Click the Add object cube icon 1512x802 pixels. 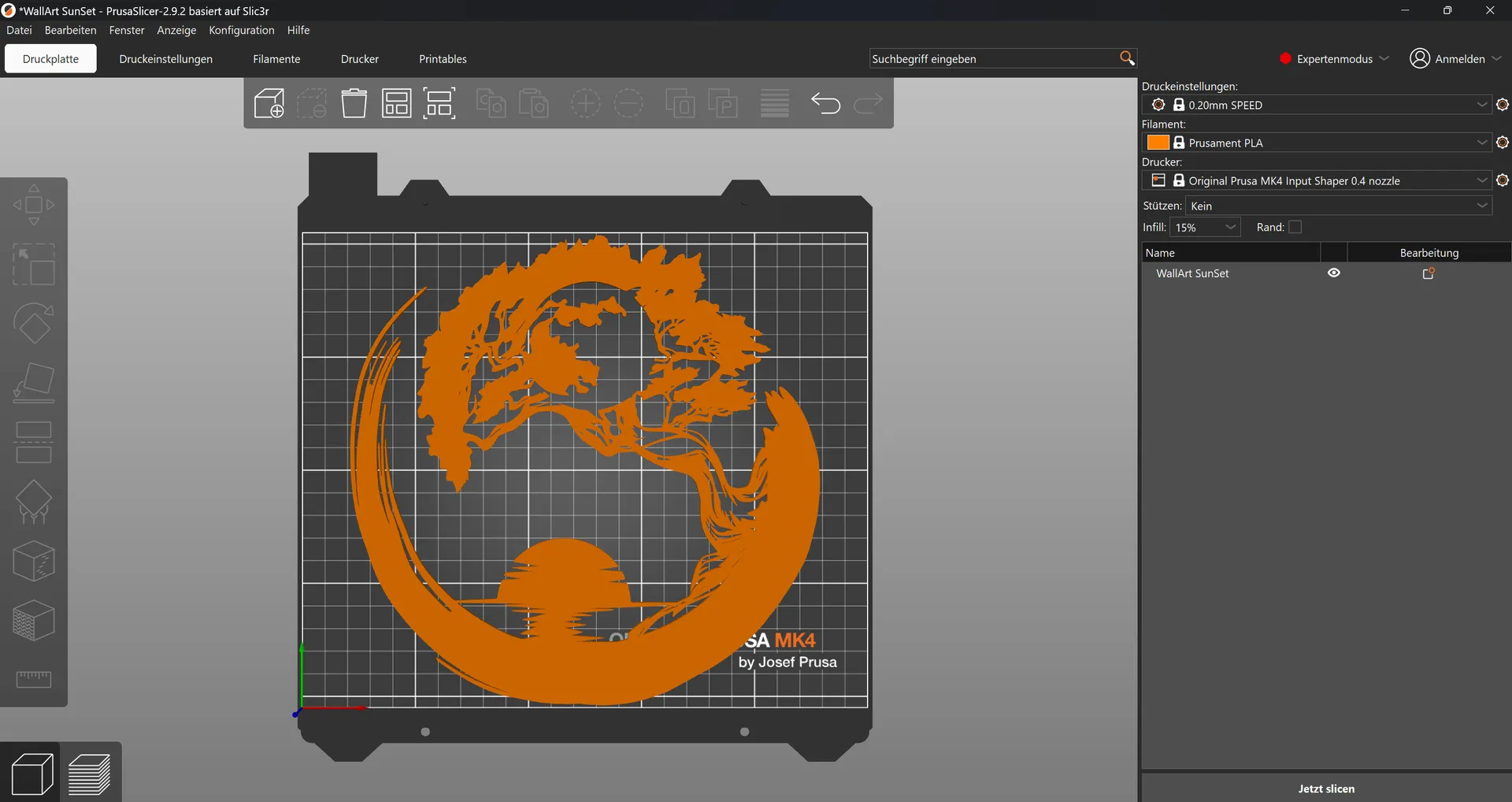coord(269,103)
